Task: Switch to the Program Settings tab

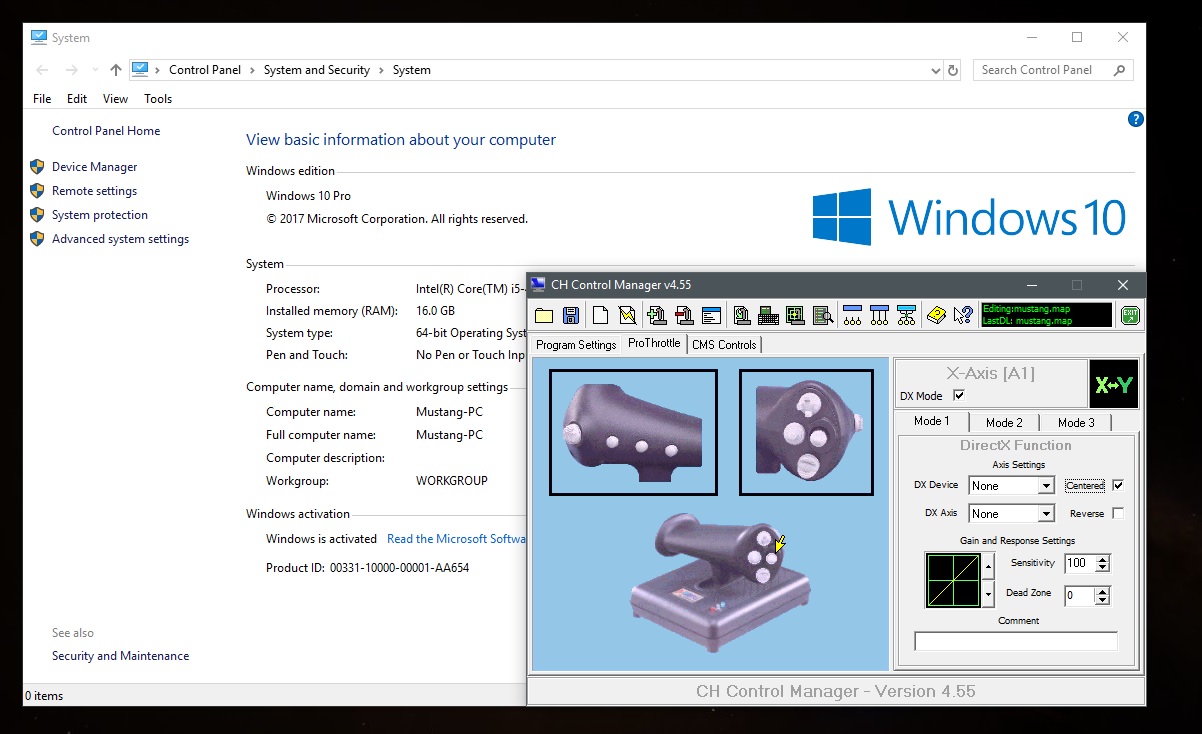Action: (x=576, y=345)
